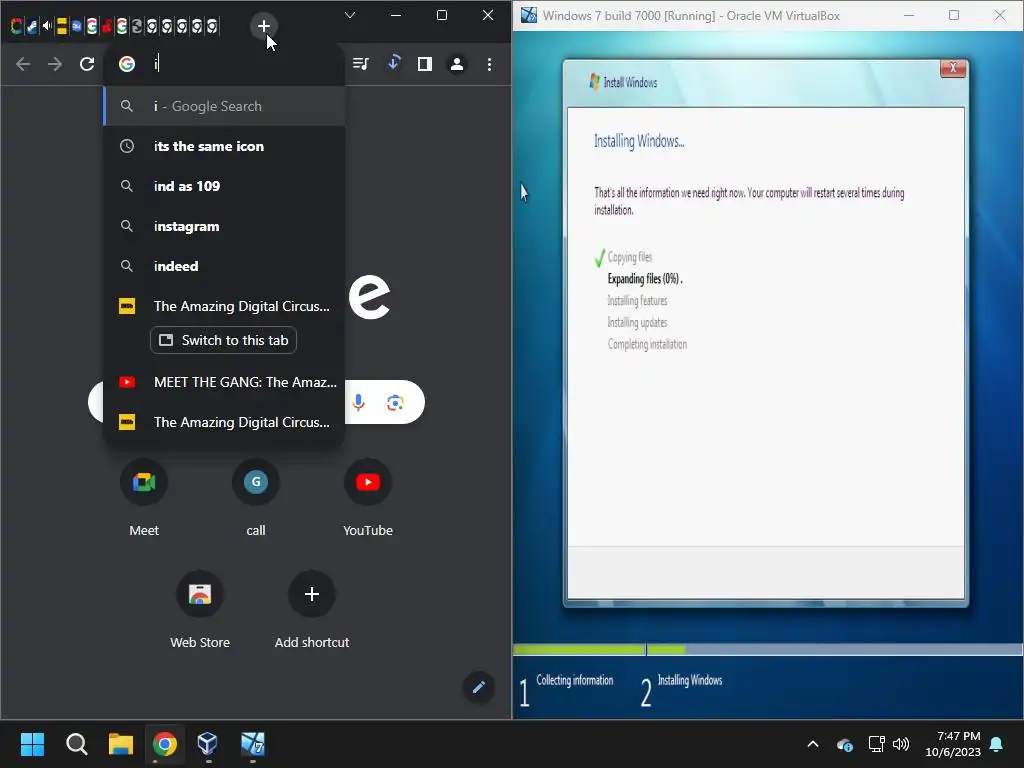Image resolution: width=1024 pixels, height=768 pixels.
Task: Click the 'Copying files' completed step
Action: click(x=630, y=257)
